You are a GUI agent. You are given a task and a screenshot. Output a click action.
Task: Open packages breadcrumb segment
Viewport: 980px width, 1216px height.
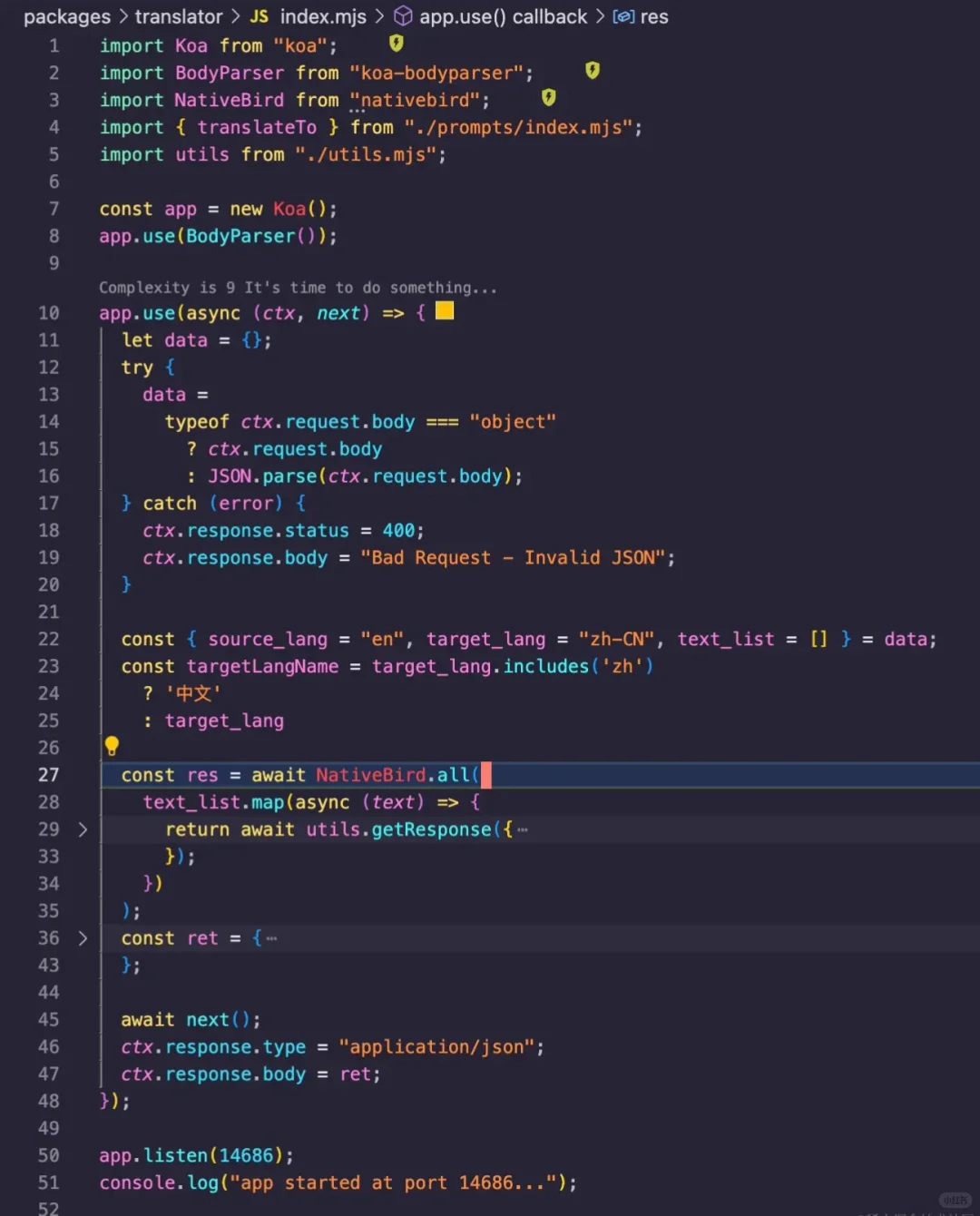67,16
